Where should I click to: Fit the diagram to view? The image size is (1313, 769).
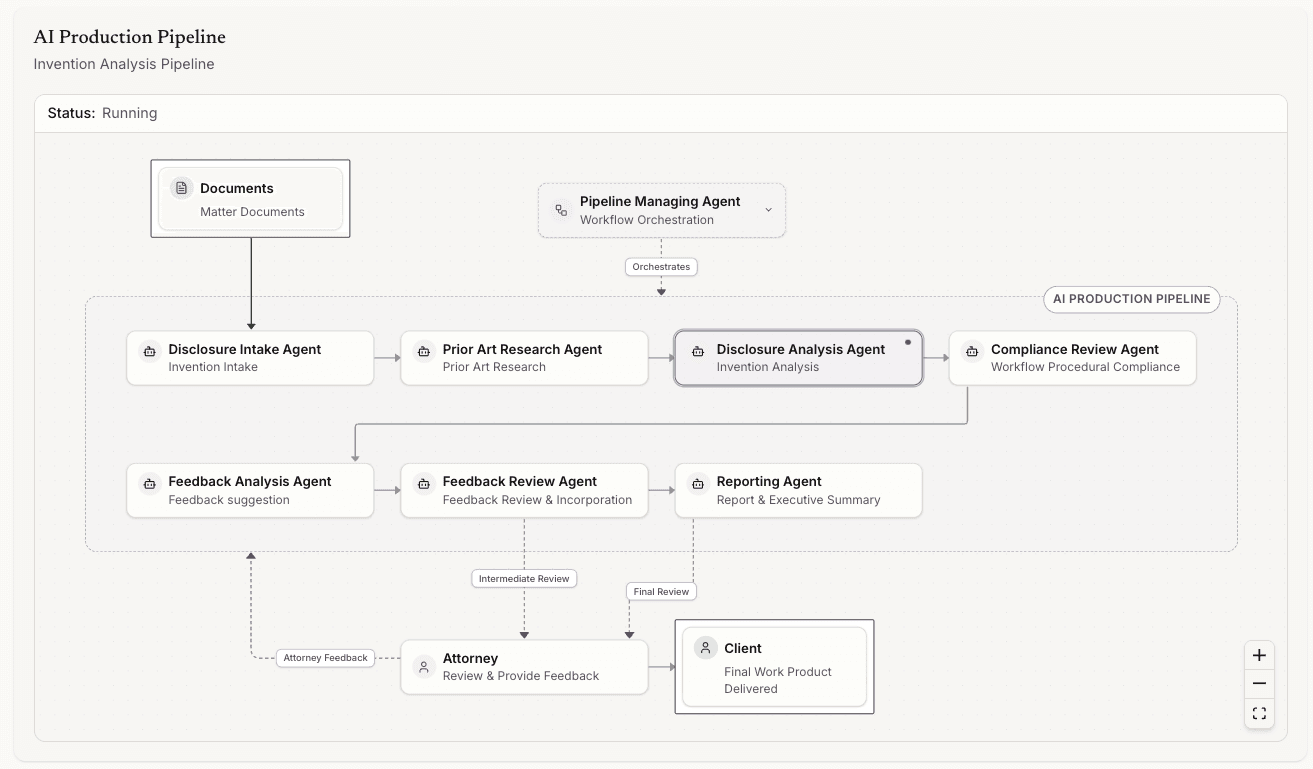point(1259,713)
